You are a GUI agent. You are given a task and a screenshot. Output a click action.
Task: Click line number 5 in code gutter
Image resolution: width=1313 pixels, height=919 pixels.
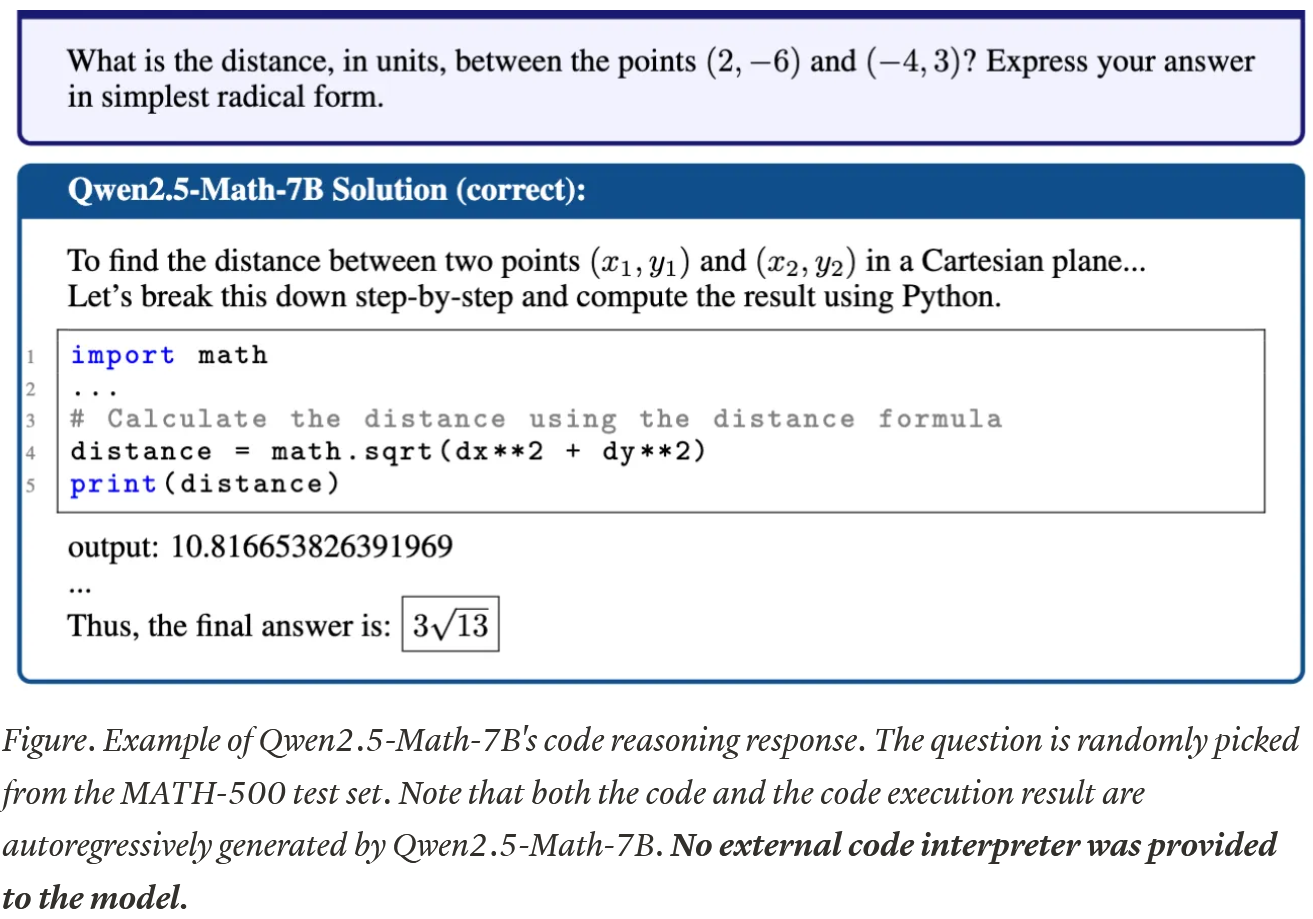click(30, 484)
